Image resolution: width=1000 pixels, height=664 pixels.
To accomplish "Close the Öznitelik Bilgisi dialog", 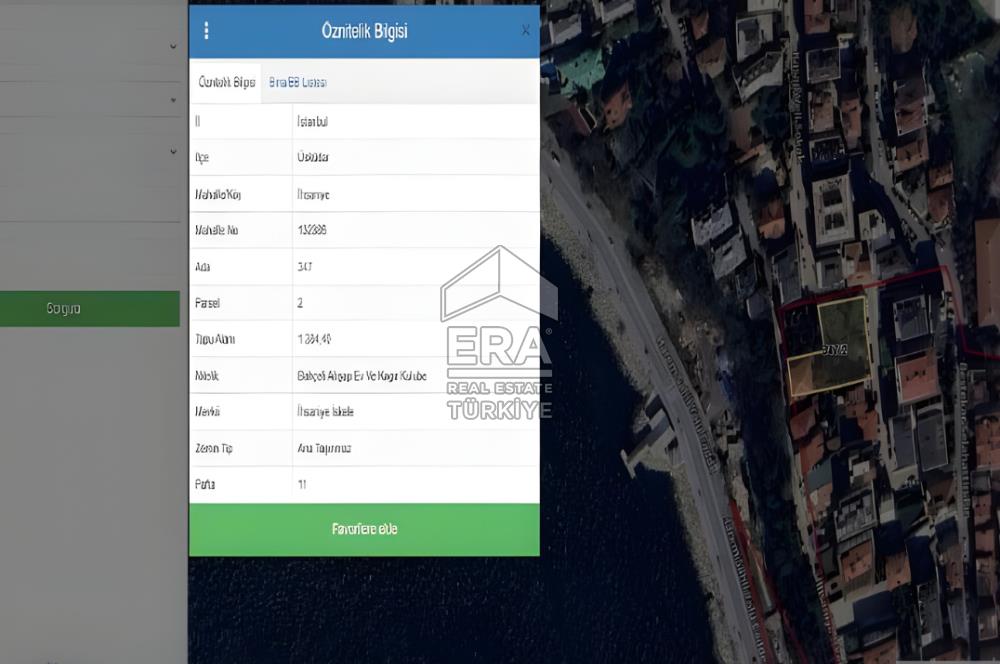I will click(526, 31).
